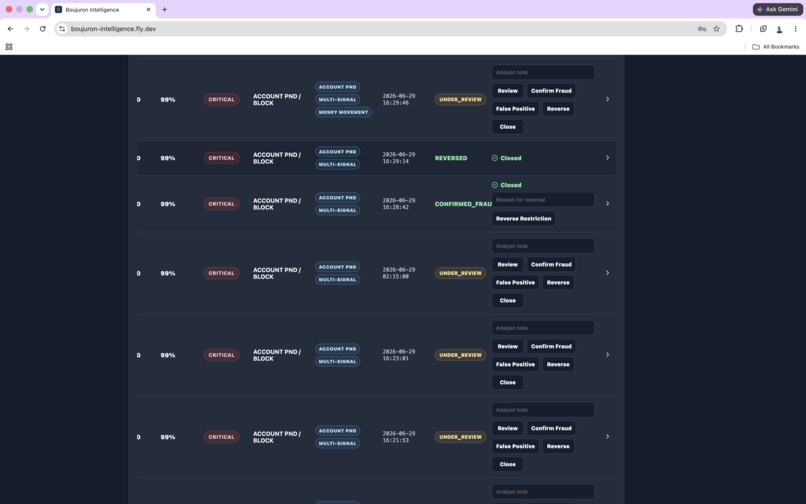Confirm Fraud on the 16:23:01 alert
The image size is (806, 504).
(x=551, y=347)
